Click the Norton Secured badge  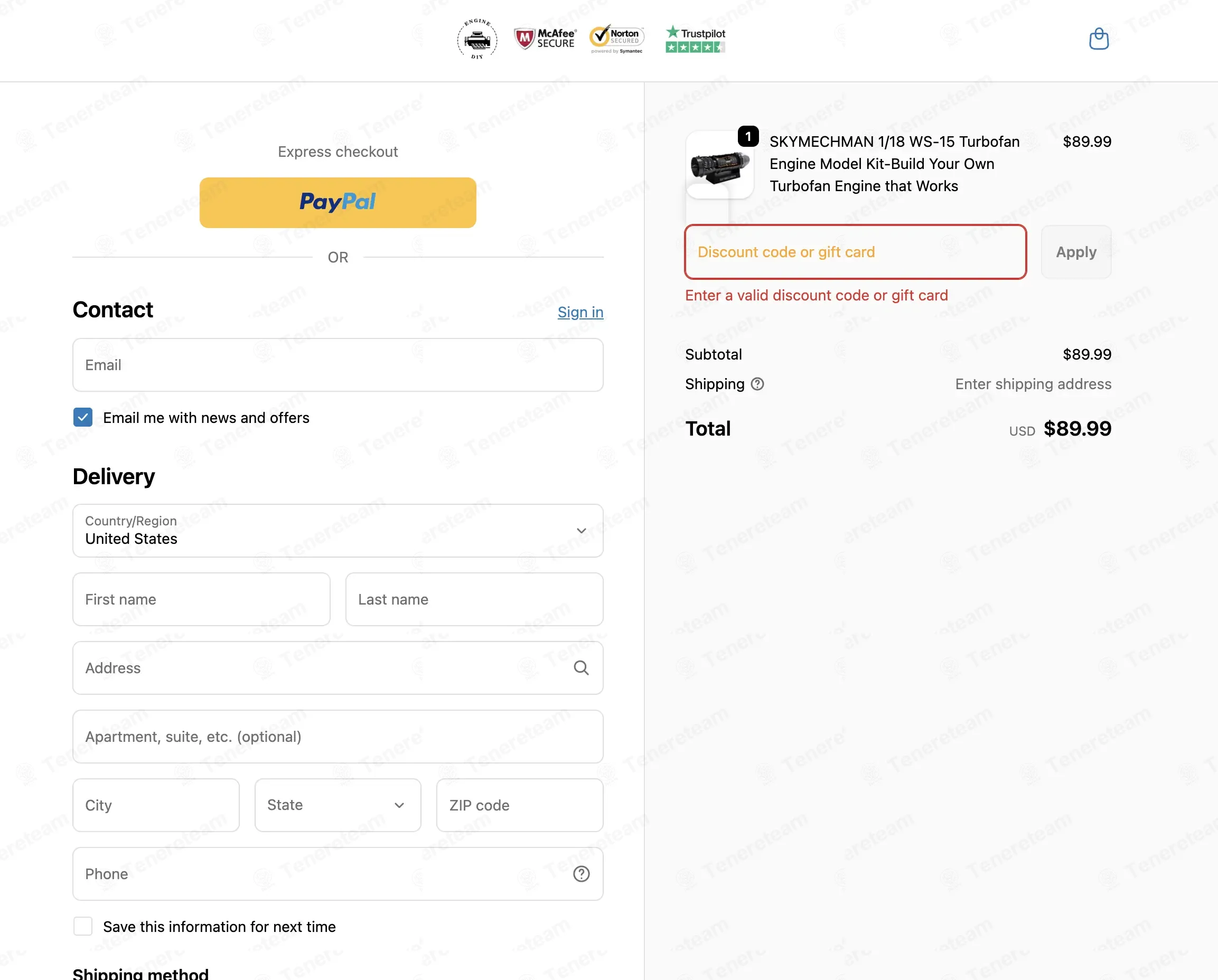[x=617, y=39]
